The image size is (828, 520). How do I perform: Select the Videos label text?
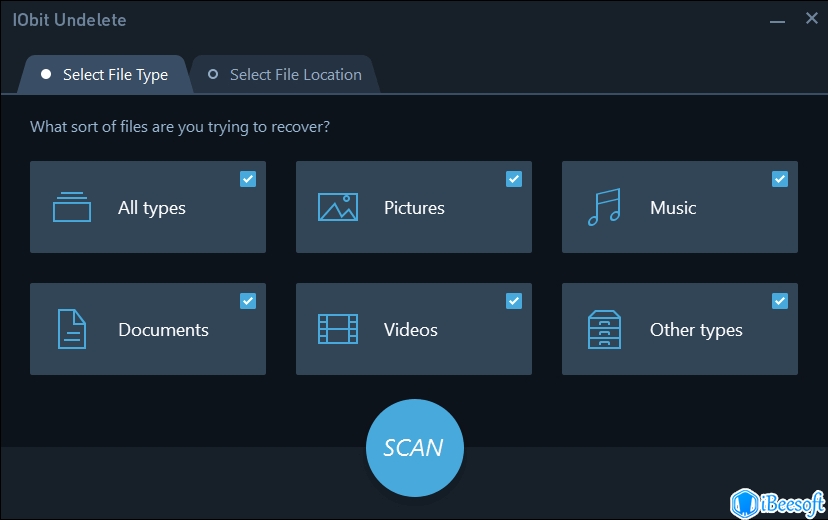coord(410,329)
